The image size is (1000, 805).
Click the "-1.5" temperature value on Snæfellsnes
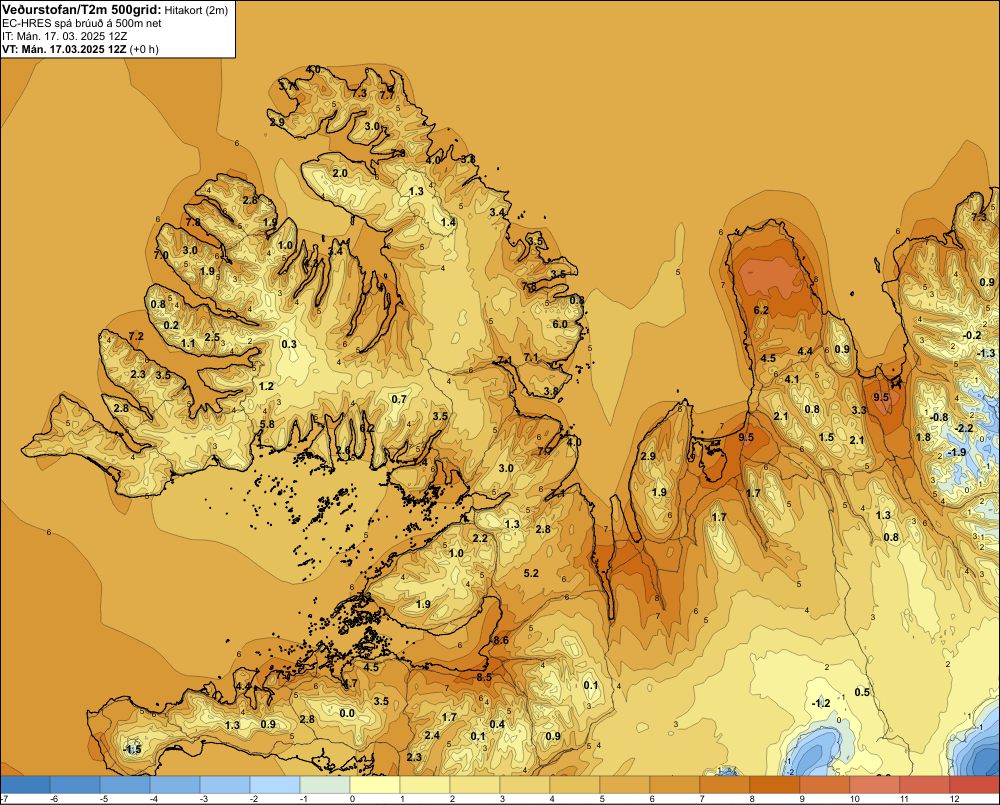132,749
